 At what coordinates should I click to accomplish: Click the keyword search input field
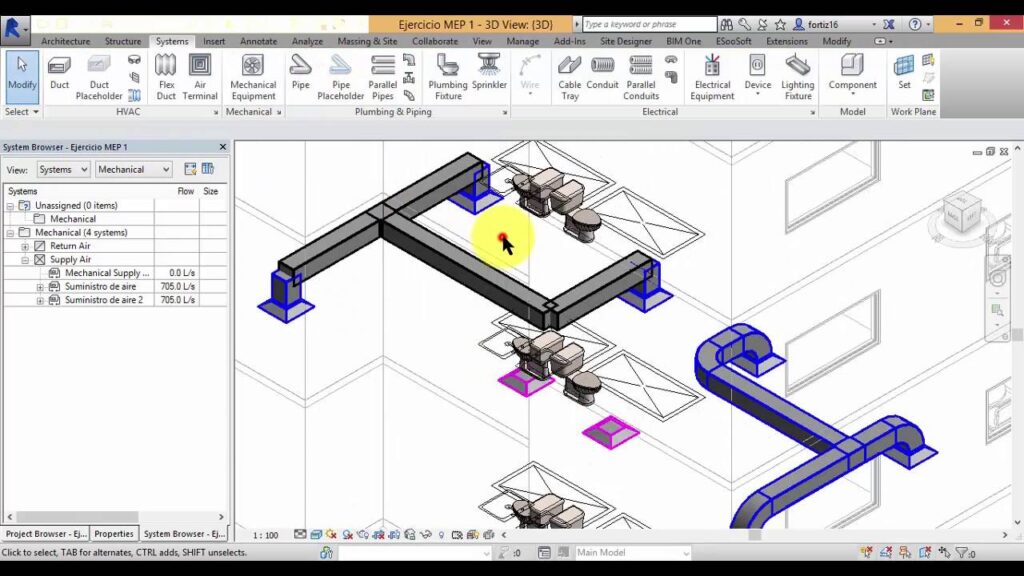pyautogui.click(x=647, y=24)
